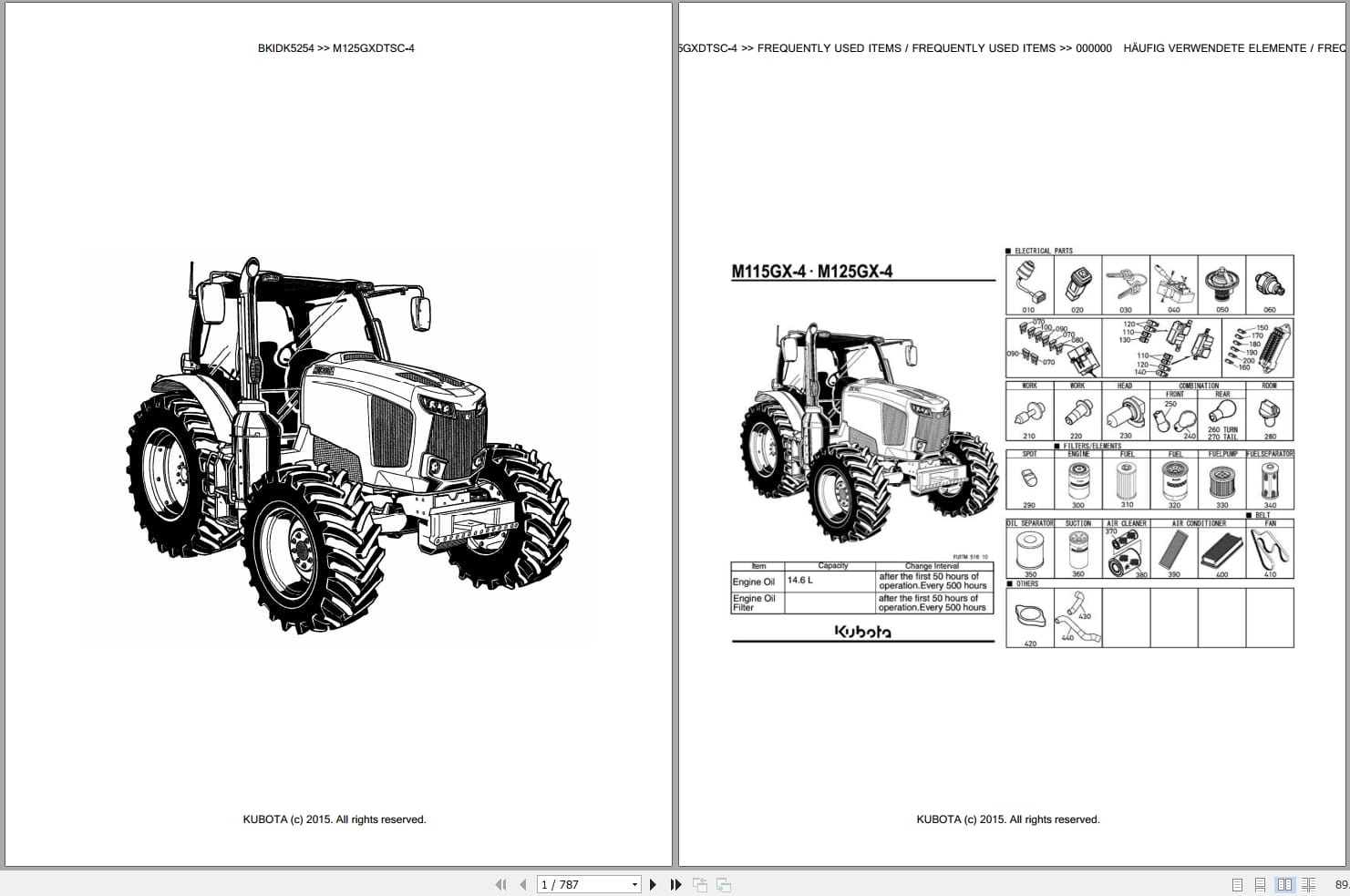Click the large tractor illustration on page one
Viewport: 1350px width, 896px height.
[348, 445]
